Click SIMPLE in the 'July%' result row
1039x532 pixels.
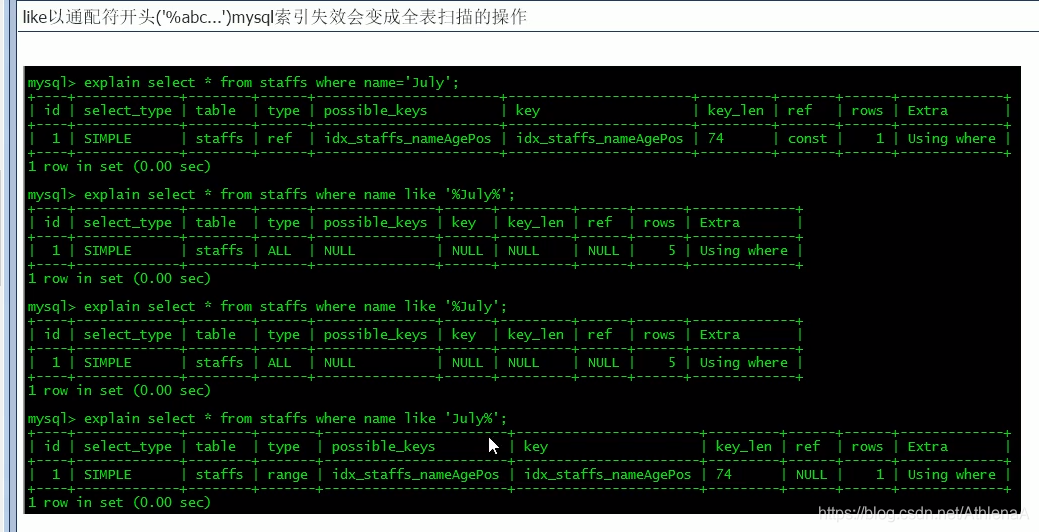[x=107, y=474]
